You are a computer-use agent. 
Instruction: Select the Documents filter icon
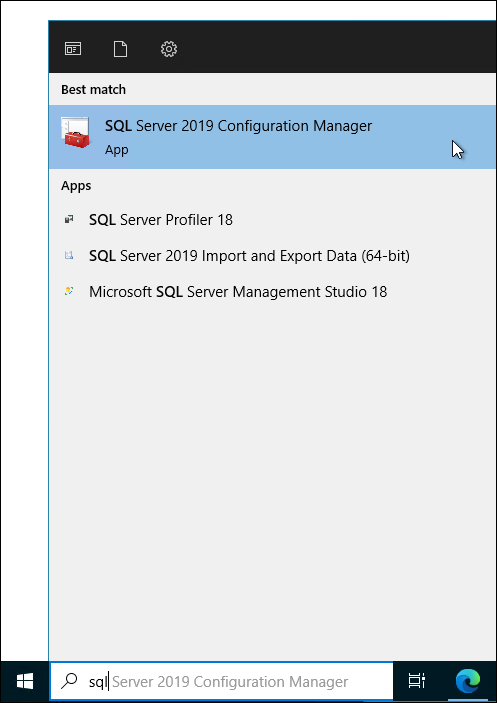coord(120,49)
